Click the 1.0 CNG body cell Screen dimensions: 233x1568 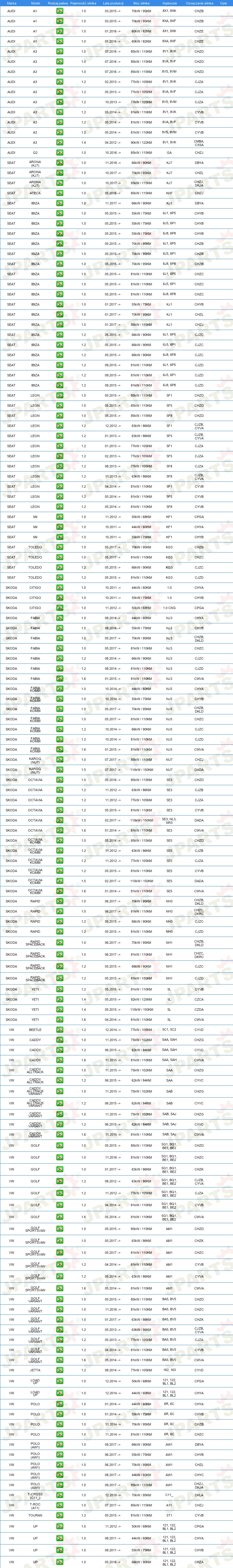tap(170, 608)
